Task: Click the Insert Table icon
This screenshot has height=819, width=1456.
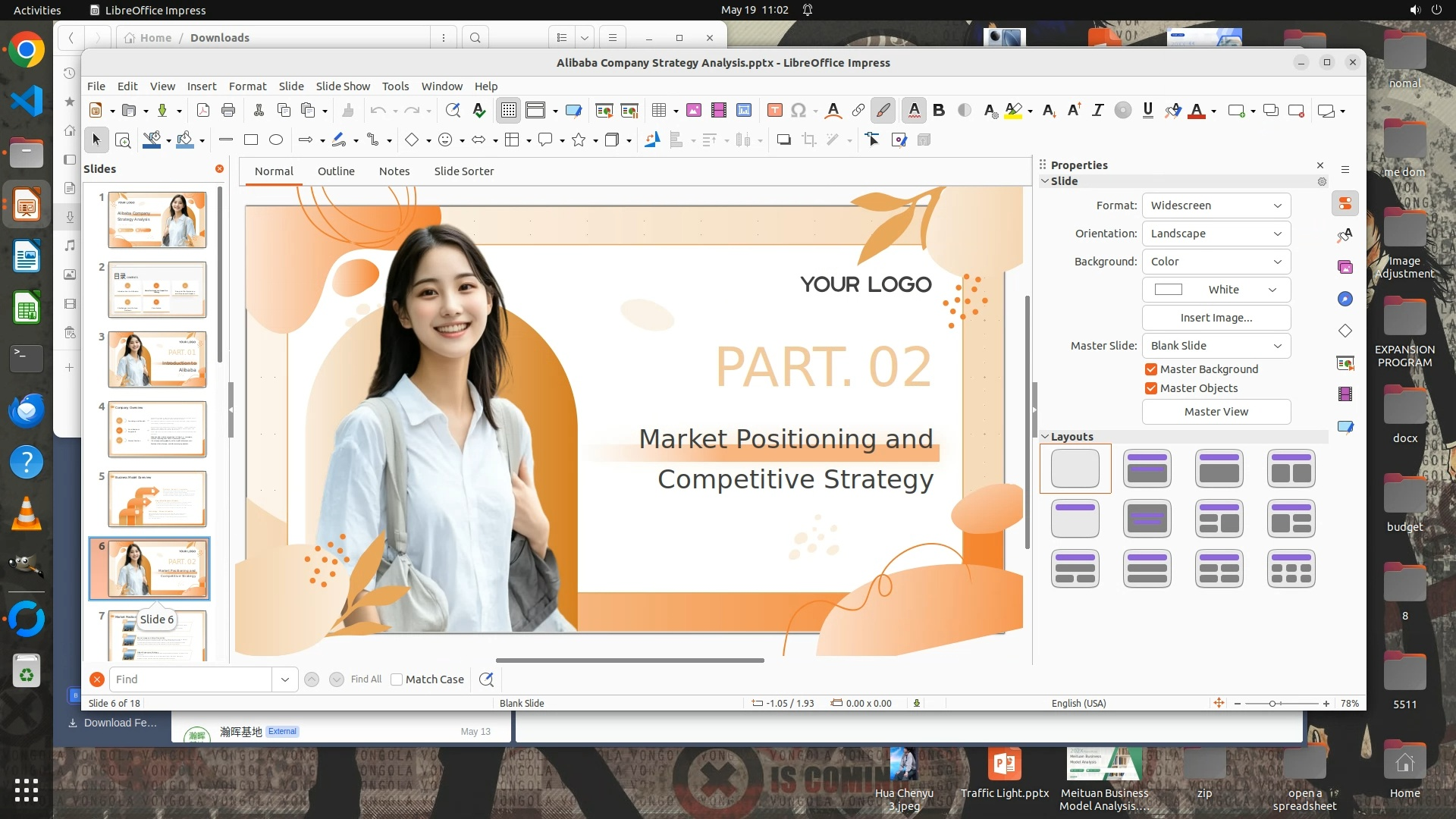Action: (659, 111)
